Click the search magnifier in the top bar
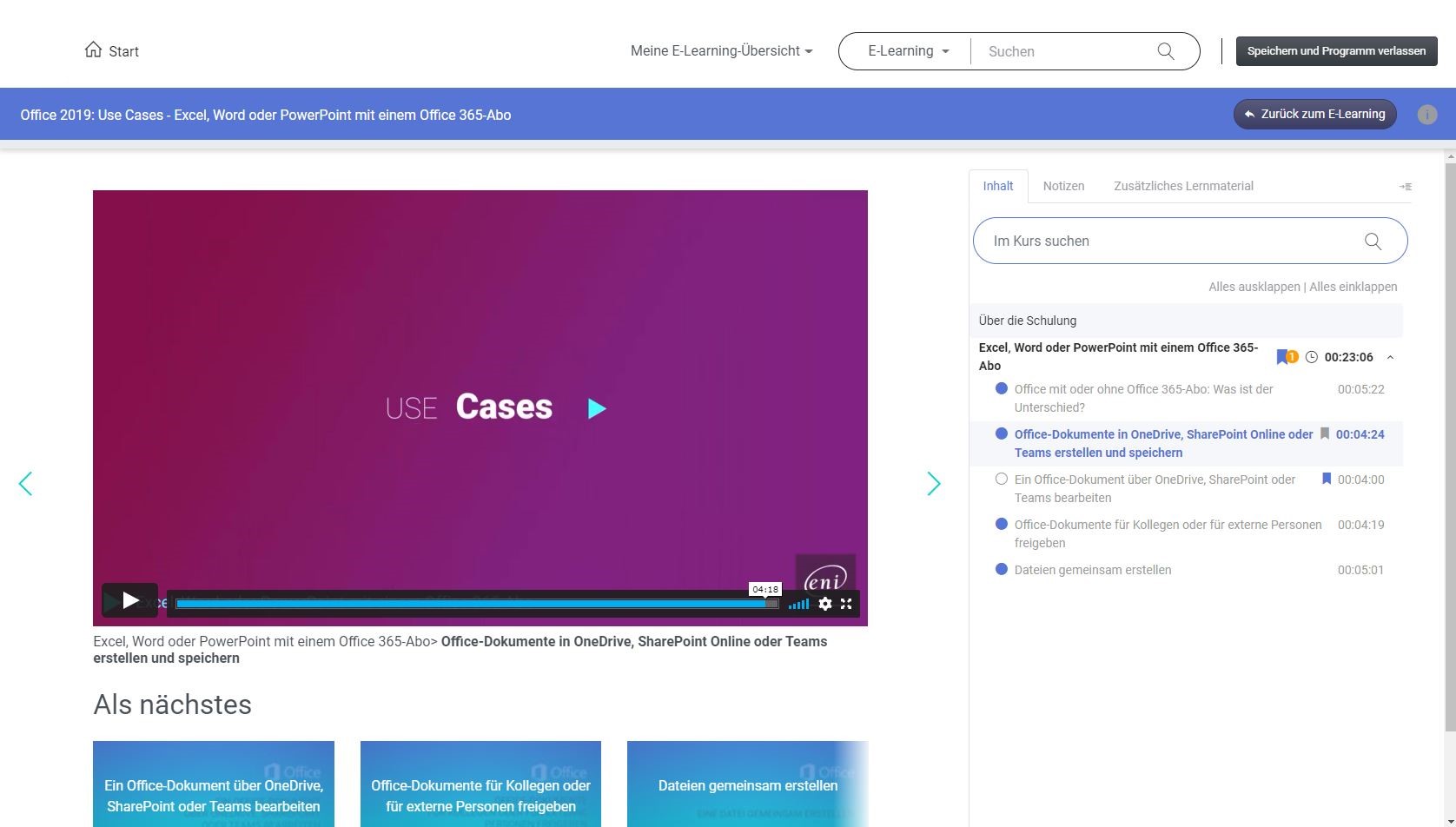The height and width of the screenshot is (827, 1456). 1166,51
